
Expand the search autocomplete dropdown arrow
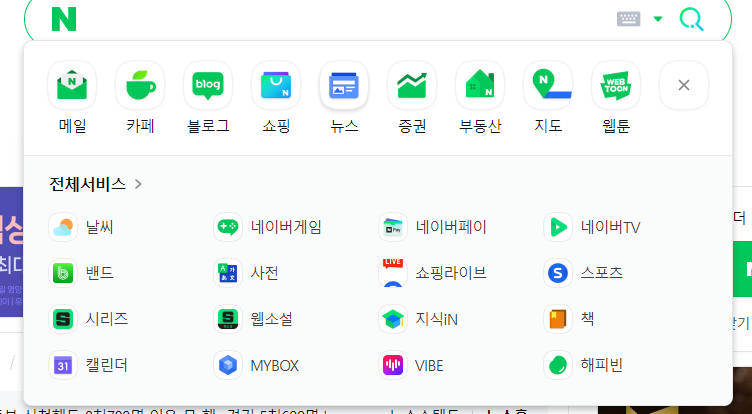[x=658, y=19]
